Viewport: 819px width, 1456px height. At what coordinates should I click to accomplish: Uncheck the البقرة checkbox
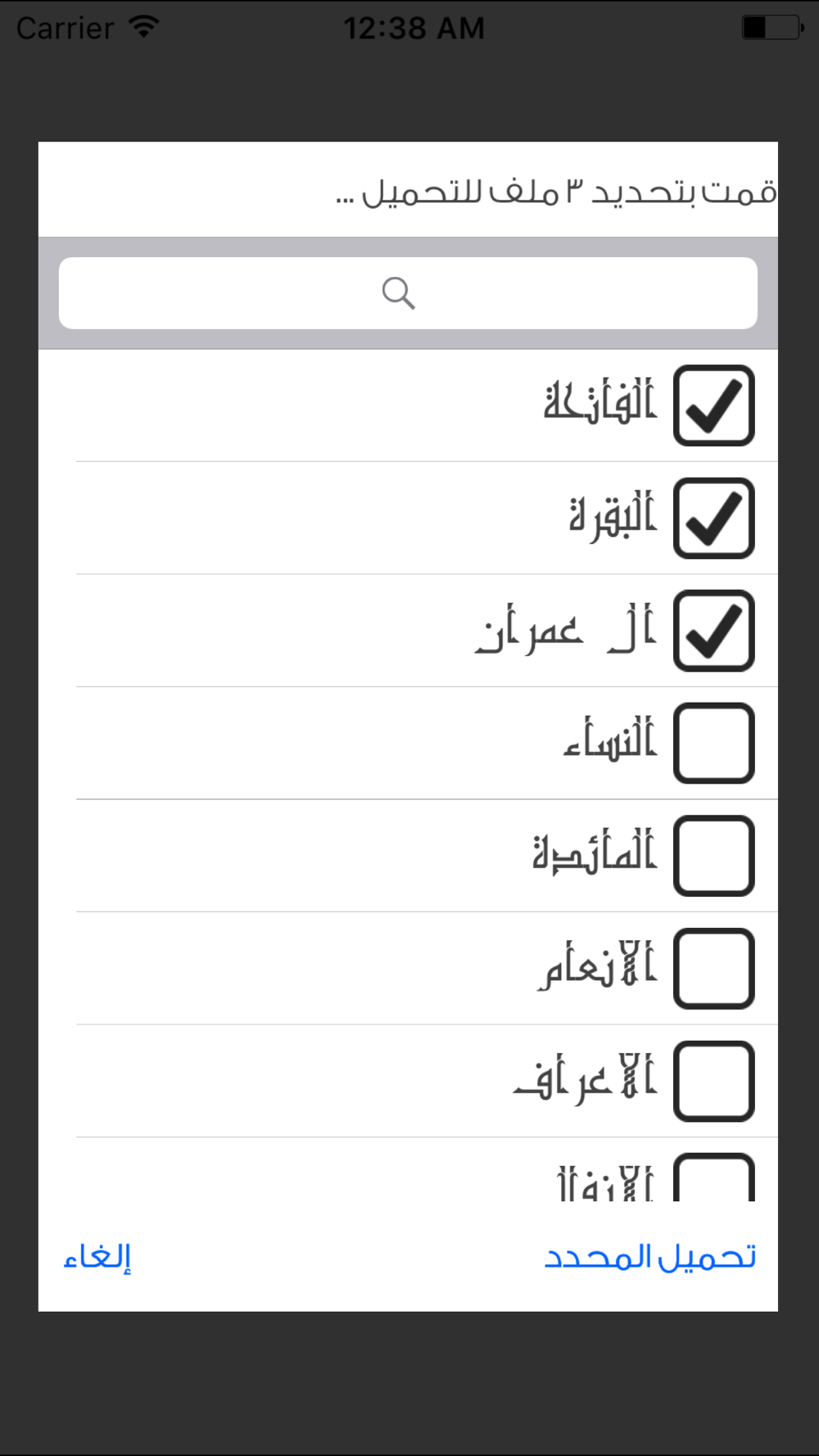(x=713, y=518)
